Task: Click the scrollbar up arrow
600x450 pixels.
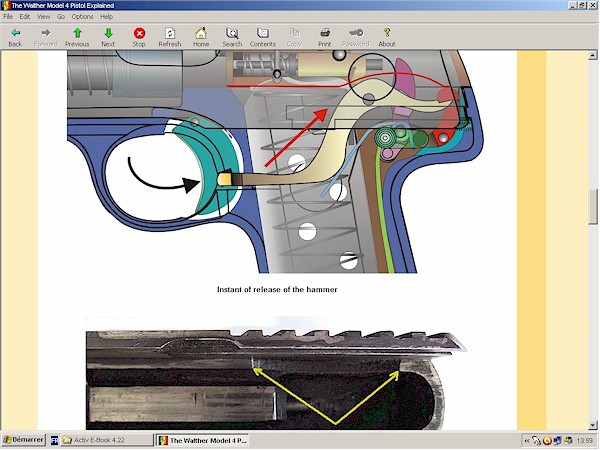Action: click(x=593, y=55)
